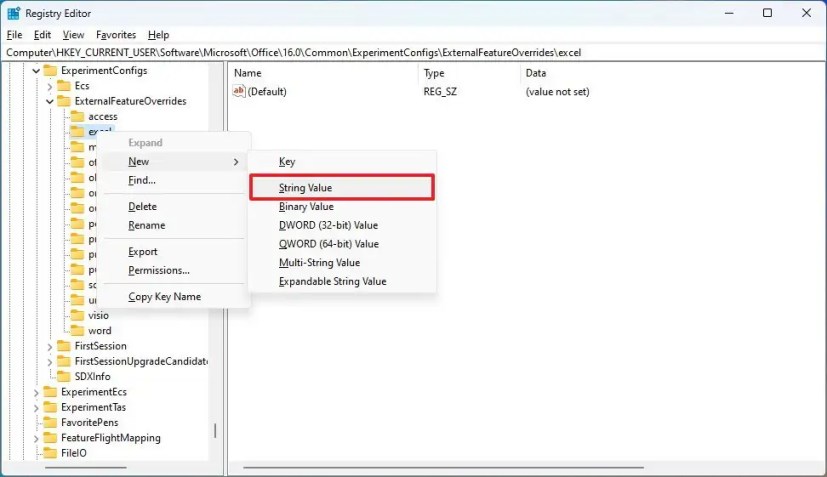Select the access folder icon
Screen dimensions: 827x477
tap(78, 116)
